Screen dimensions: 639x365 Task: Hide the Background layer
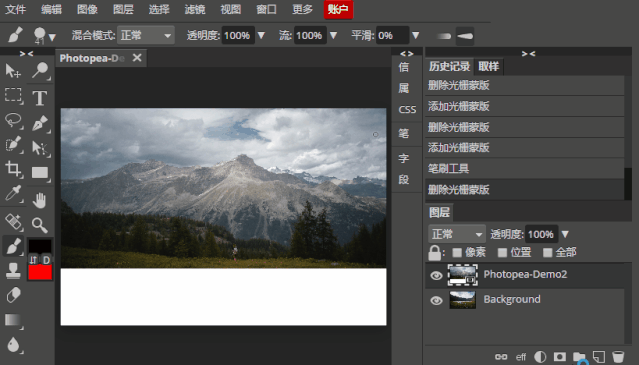pos(436,301)
